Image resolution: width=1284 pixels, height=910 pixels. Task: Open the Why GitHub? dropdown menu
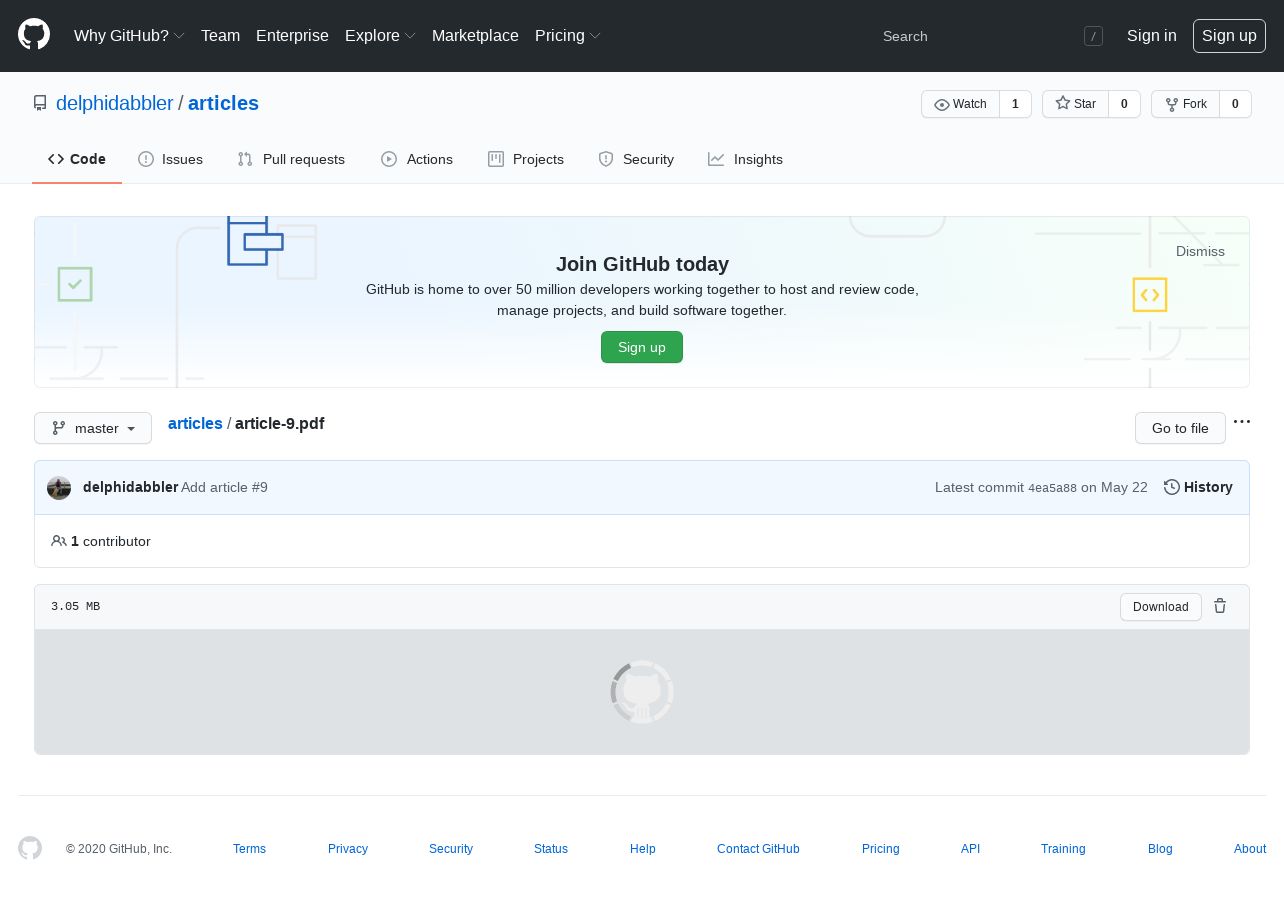pyautogui.click(x=129, y=35)
